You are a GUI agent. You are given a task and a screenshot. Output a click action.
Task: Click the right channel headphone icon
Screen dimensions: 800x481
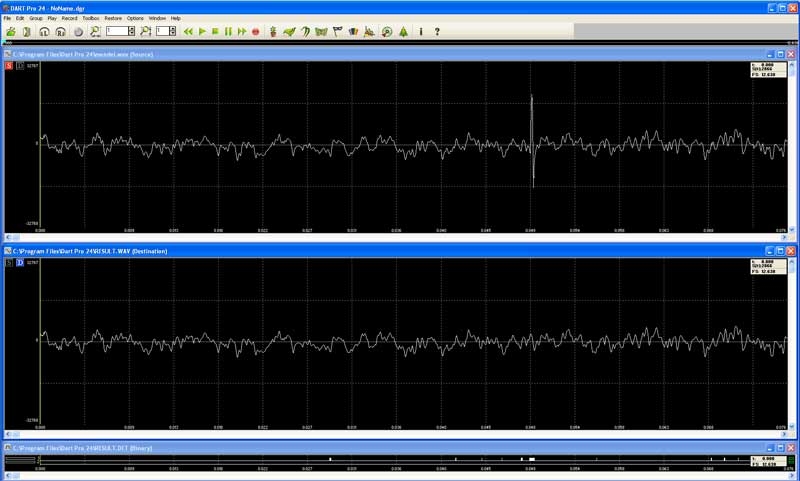point(61,32)
